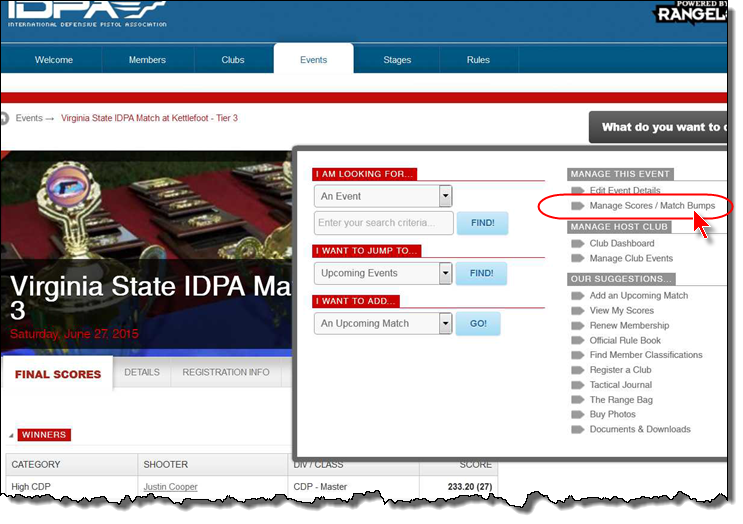
Task: Click the tag icon next to The Range Bag
Action: coord(578,400)
